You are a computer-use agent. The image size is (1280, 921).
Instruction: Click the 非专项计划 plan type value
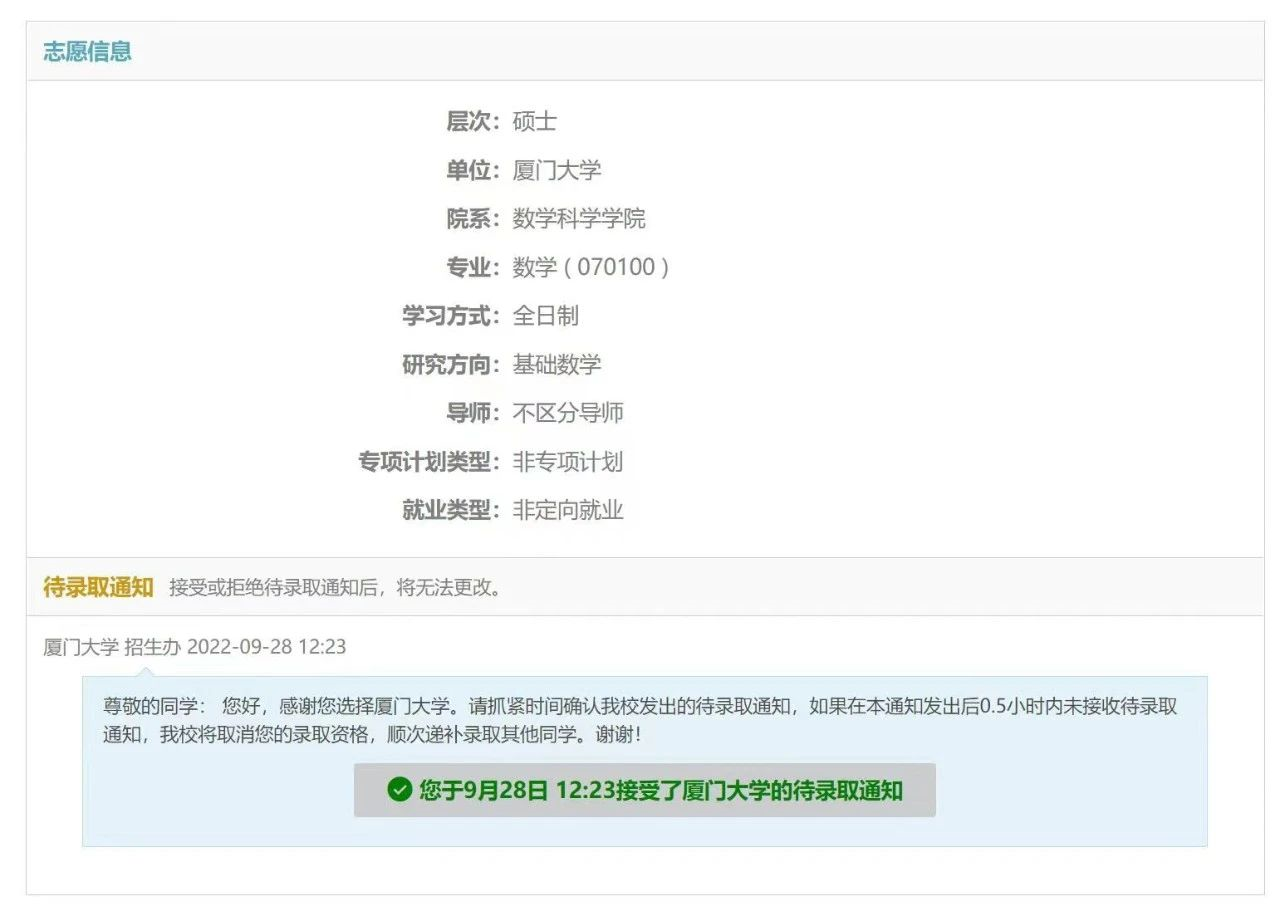(568, 462)
